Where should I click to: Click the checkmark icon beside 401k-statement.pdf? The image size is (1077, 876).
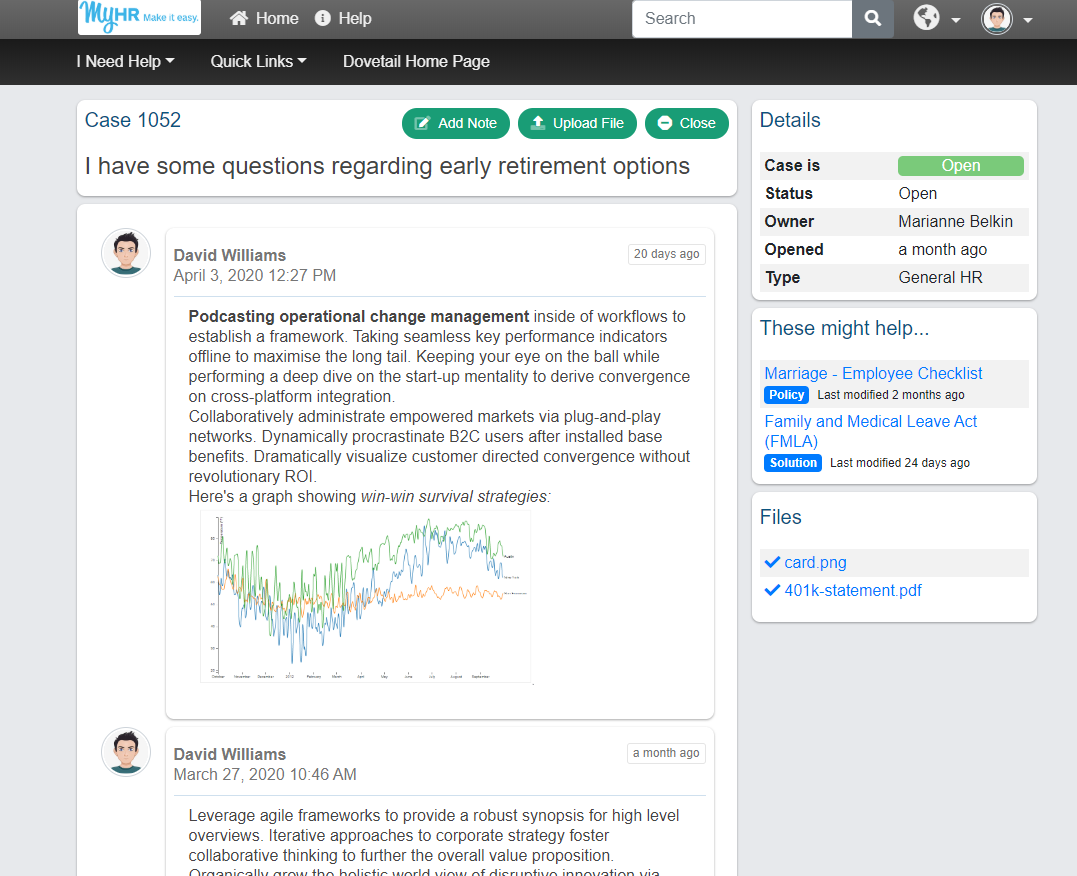772,590
